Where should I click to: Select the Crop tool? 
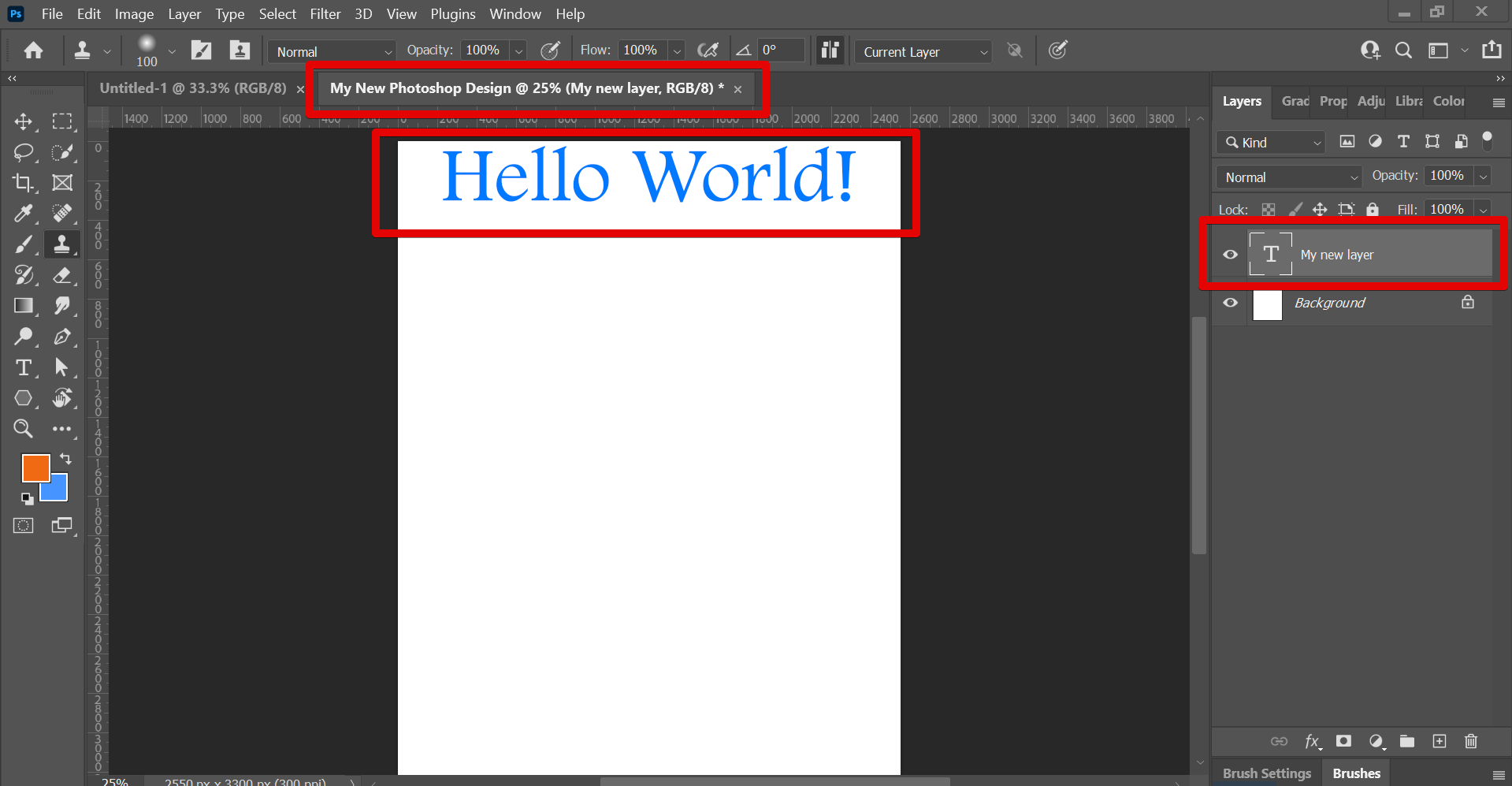(23, 183)
